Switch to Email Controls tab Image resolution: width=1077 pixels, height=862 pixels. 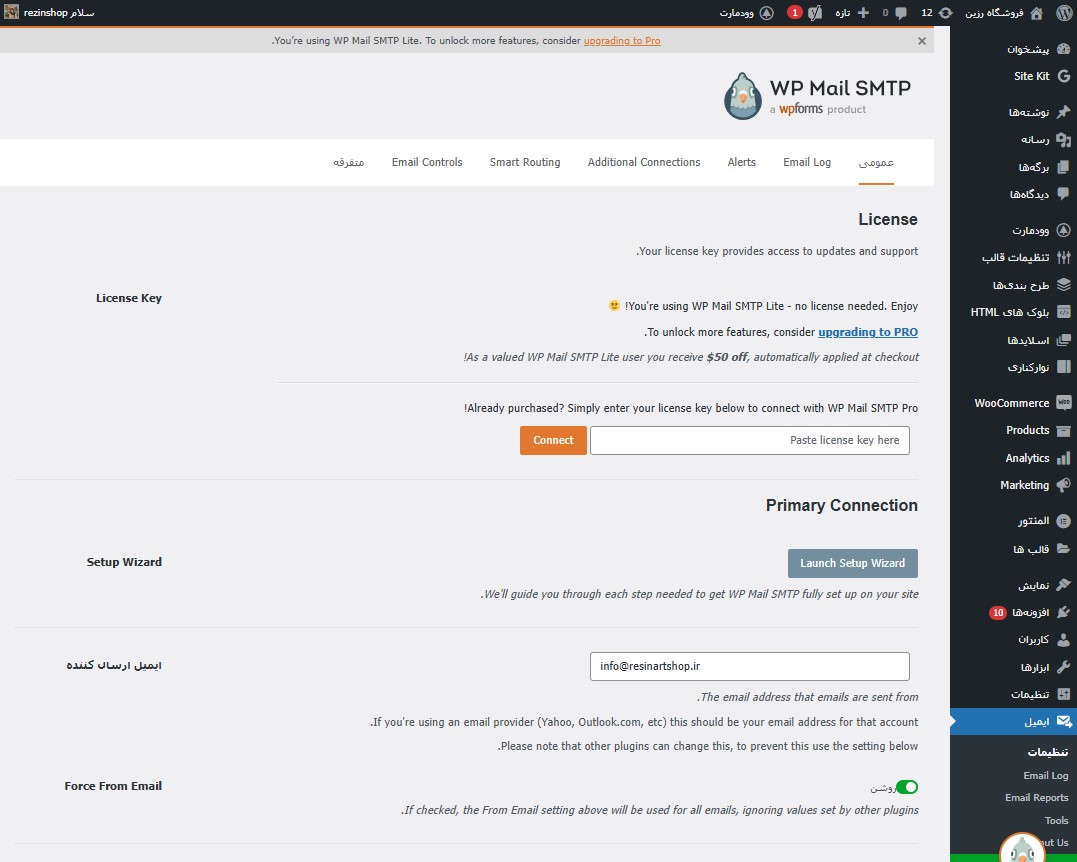(427, 162)
